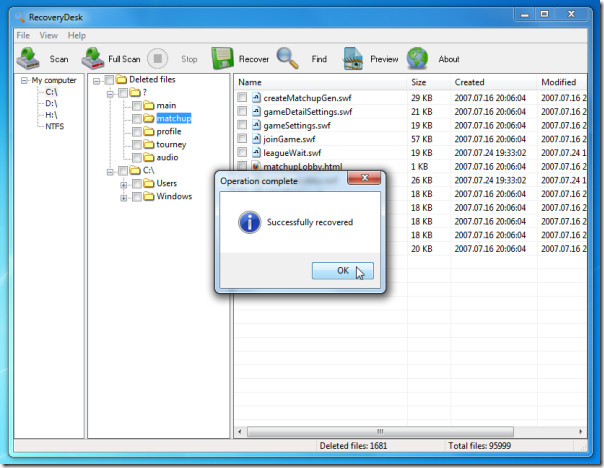
Task: Select the matchup folder label
Action: pyautogui.click(x=174, y=118)
